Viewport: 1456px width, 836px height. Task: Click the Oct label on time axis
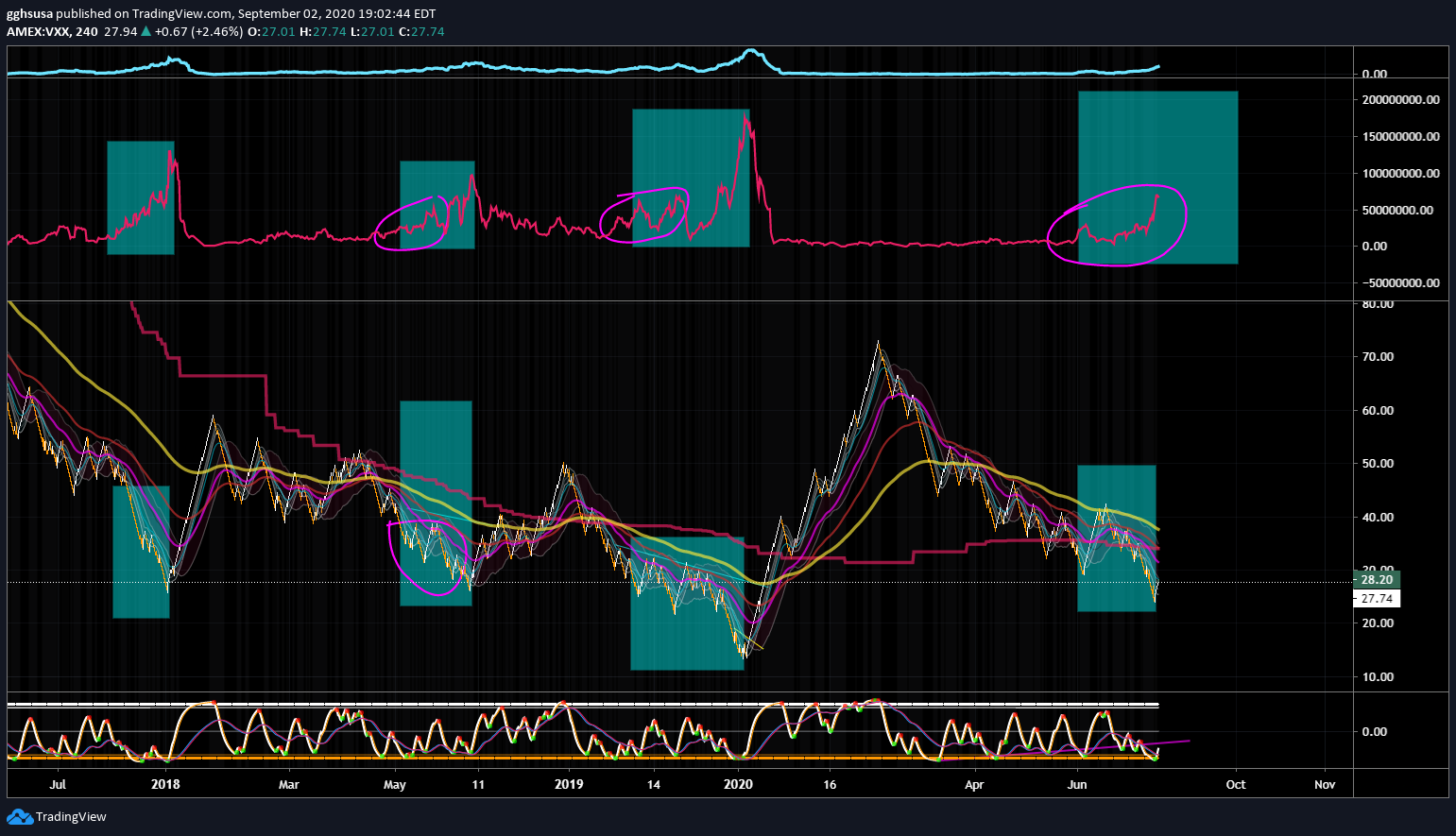tap(1236, 785)
